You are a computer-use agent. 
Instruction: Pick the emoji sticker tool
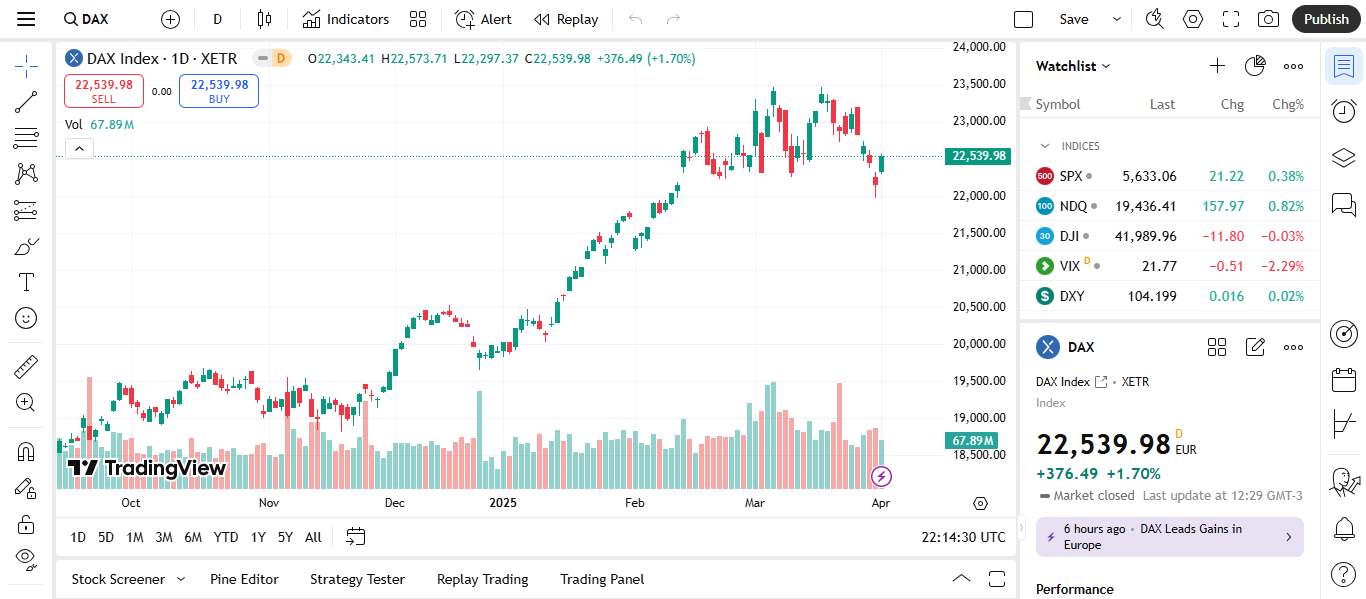click(x=26, y=317)
